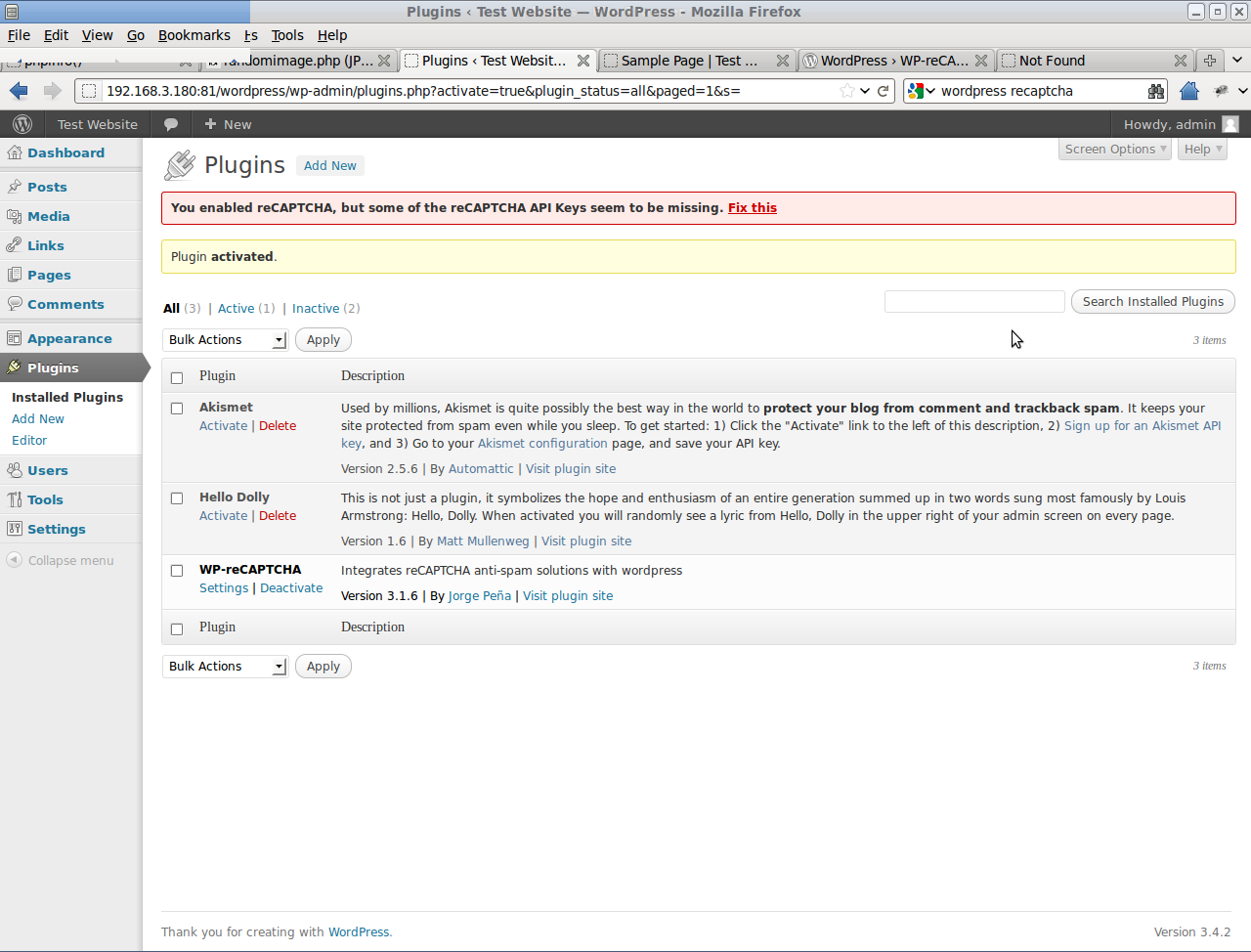
Task: Click the Posts pin icon in sidebar
Action: pyautogui.click(x=15, y=187)
